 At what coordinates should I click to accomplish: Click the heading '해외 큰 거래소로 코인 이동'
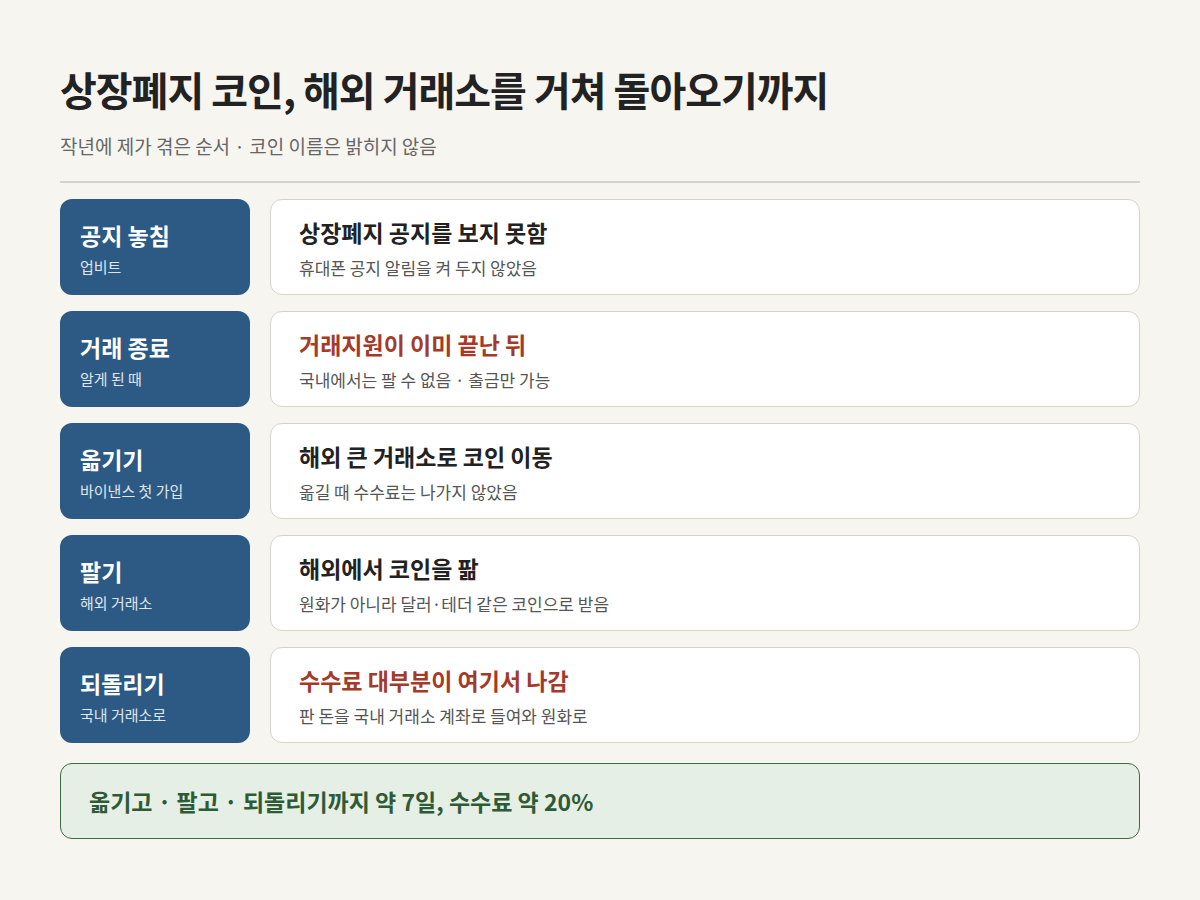425,458
